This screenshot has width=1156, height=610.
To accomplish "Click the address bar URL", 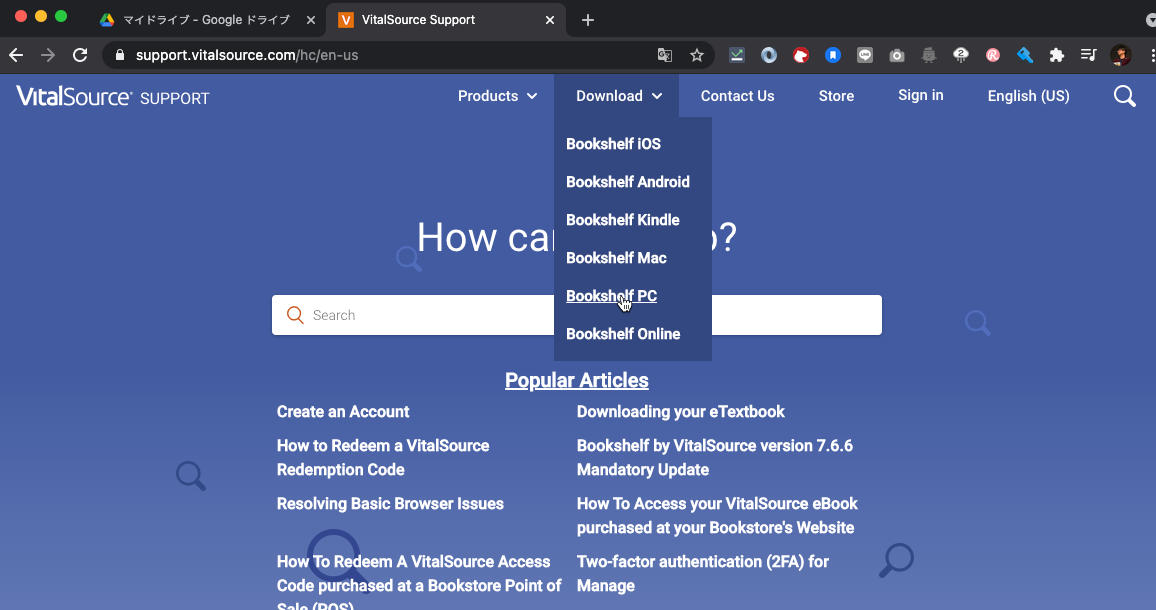I will [247, 55].
